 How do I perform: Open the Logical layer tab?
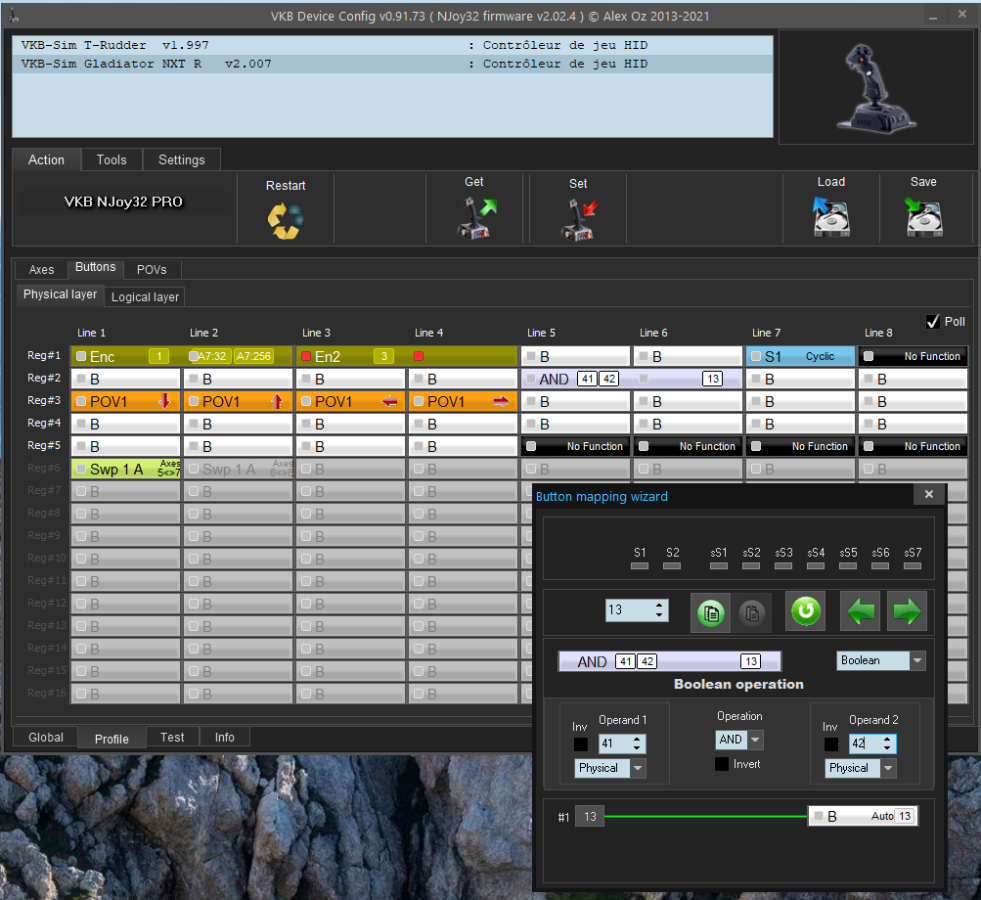click(145, 297)
